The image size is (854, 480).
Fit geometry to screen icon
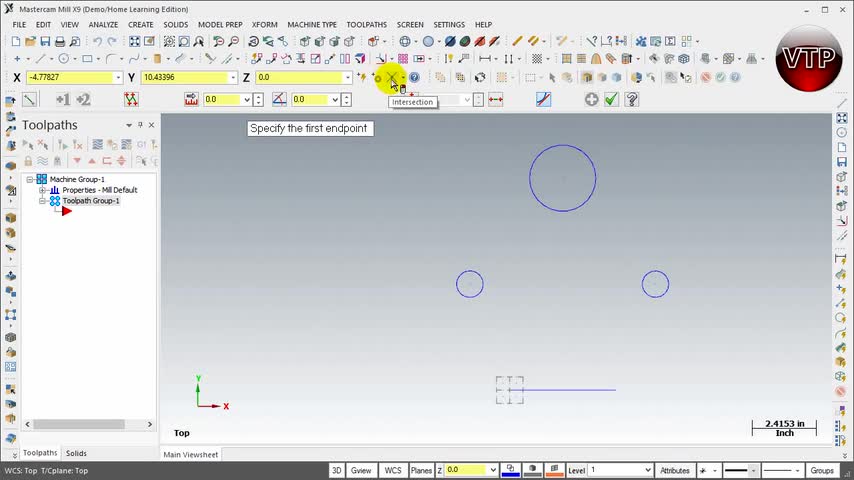point(135,41)
